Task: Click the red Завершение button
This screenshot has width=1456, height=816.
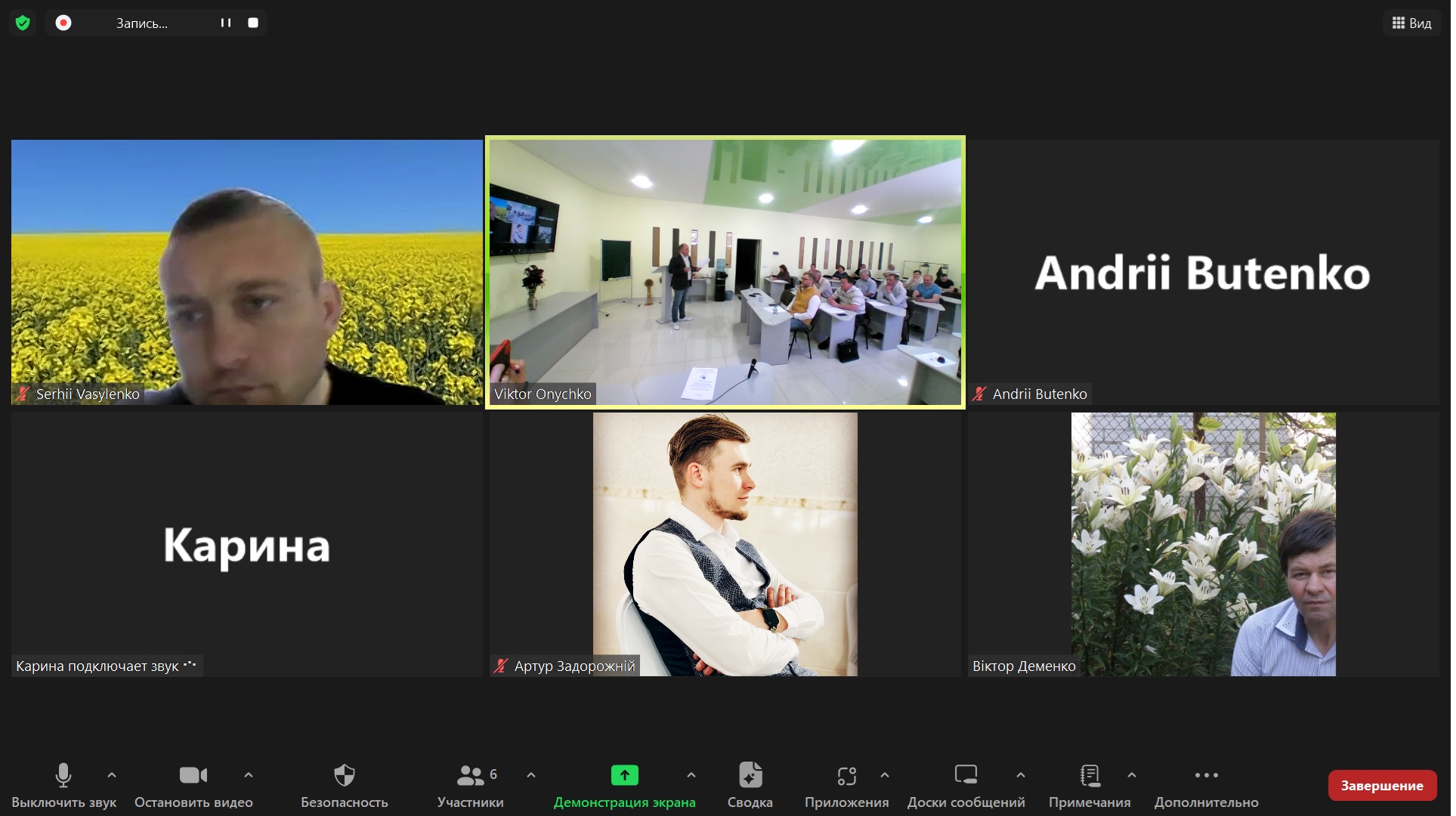Action: point(1382,786)
